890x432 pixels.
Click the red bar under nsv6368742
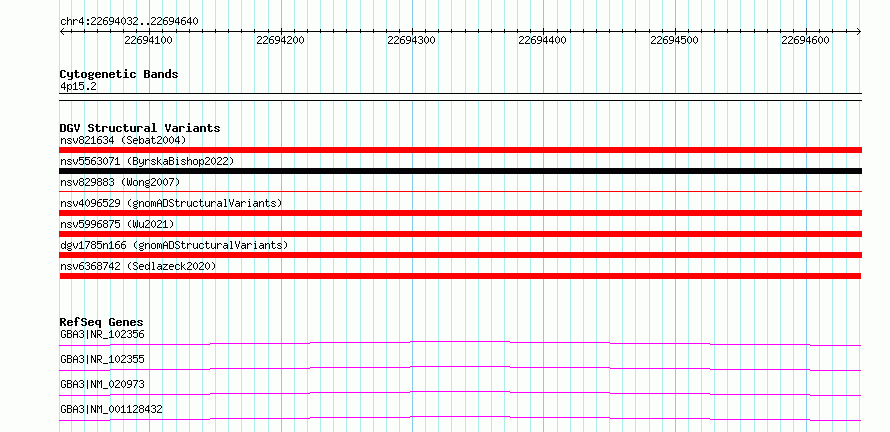[461, 276]
